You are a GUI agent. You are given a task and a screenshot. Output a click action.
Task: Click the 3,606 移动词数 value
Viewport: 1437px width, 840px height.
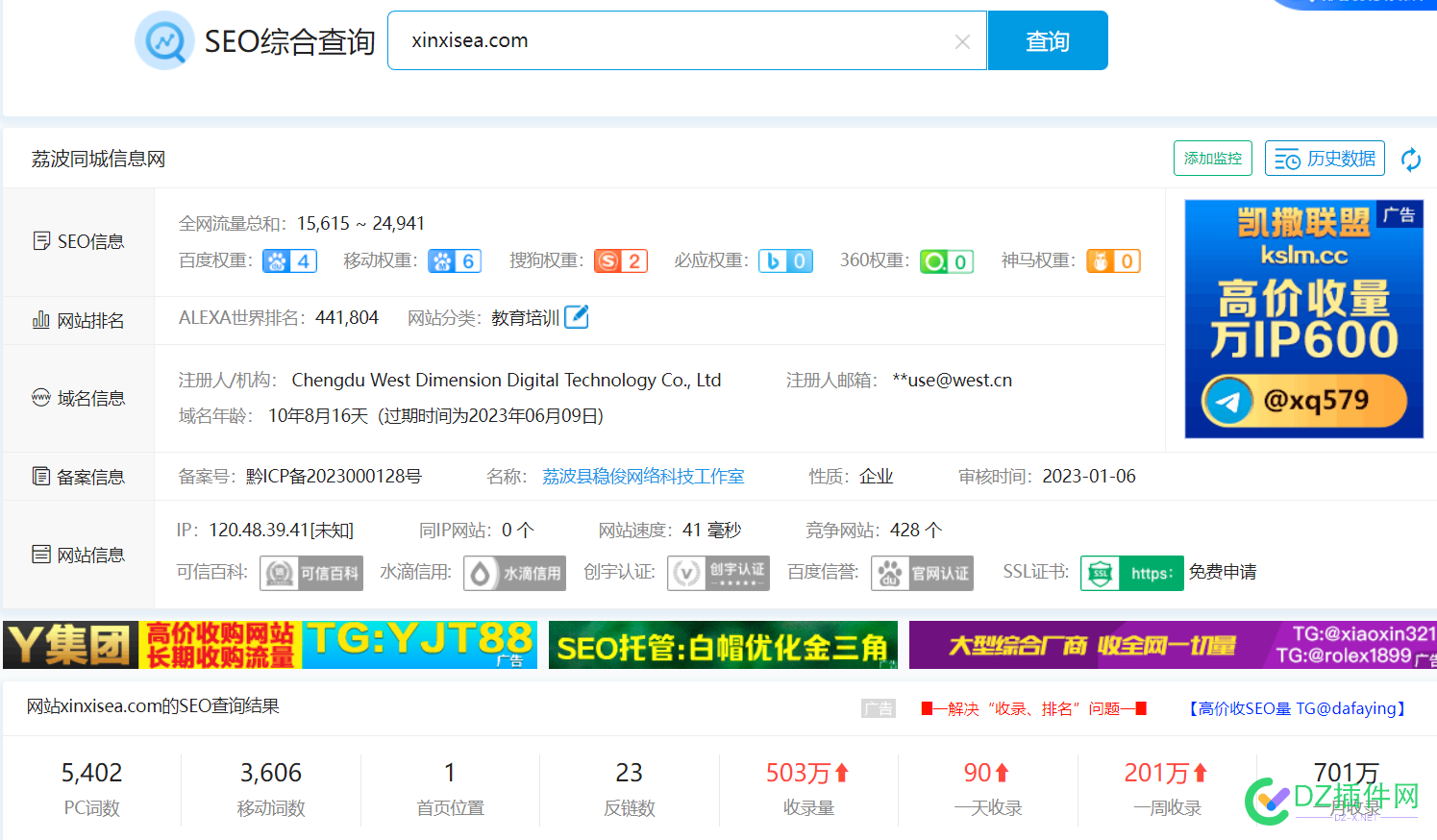(271, 773)
